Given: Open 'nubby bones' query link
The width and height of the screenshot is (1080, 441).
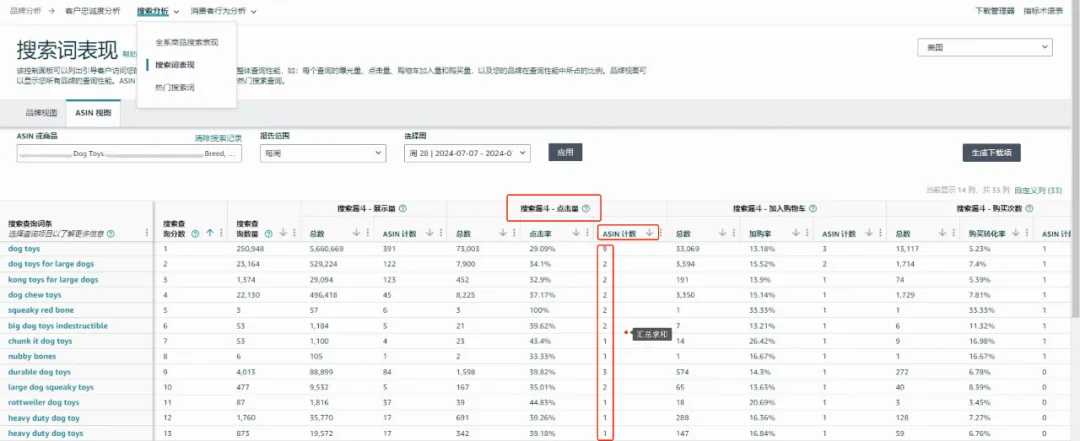Looking at the screenshot, I should [x=32, y=356].
